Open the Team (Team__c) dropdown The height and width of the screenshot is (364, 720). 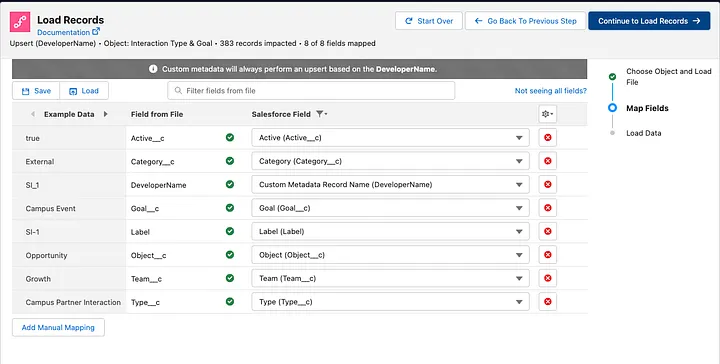[390, 278]
